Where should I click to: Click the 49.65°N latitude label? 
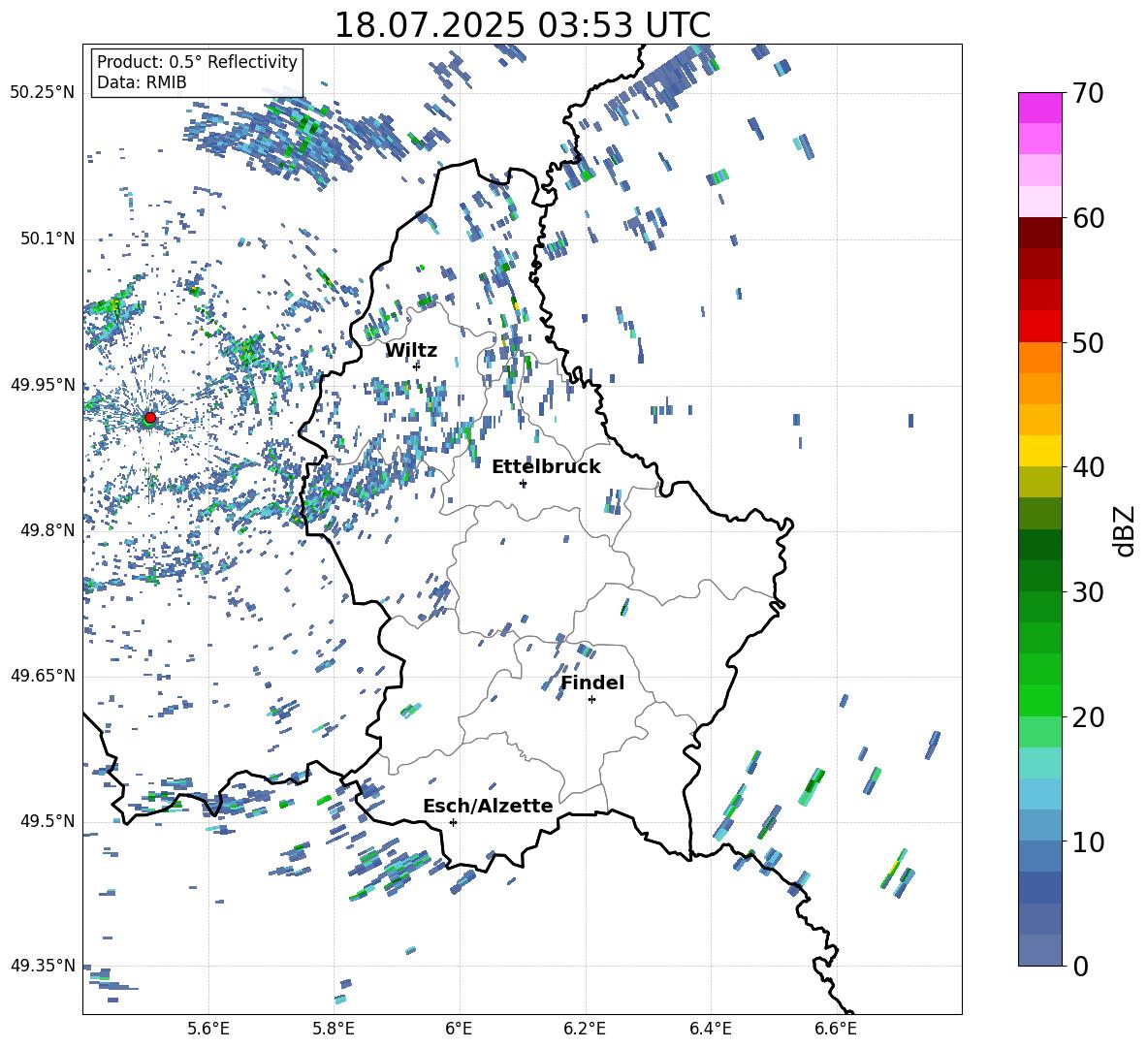coord(43,675)
